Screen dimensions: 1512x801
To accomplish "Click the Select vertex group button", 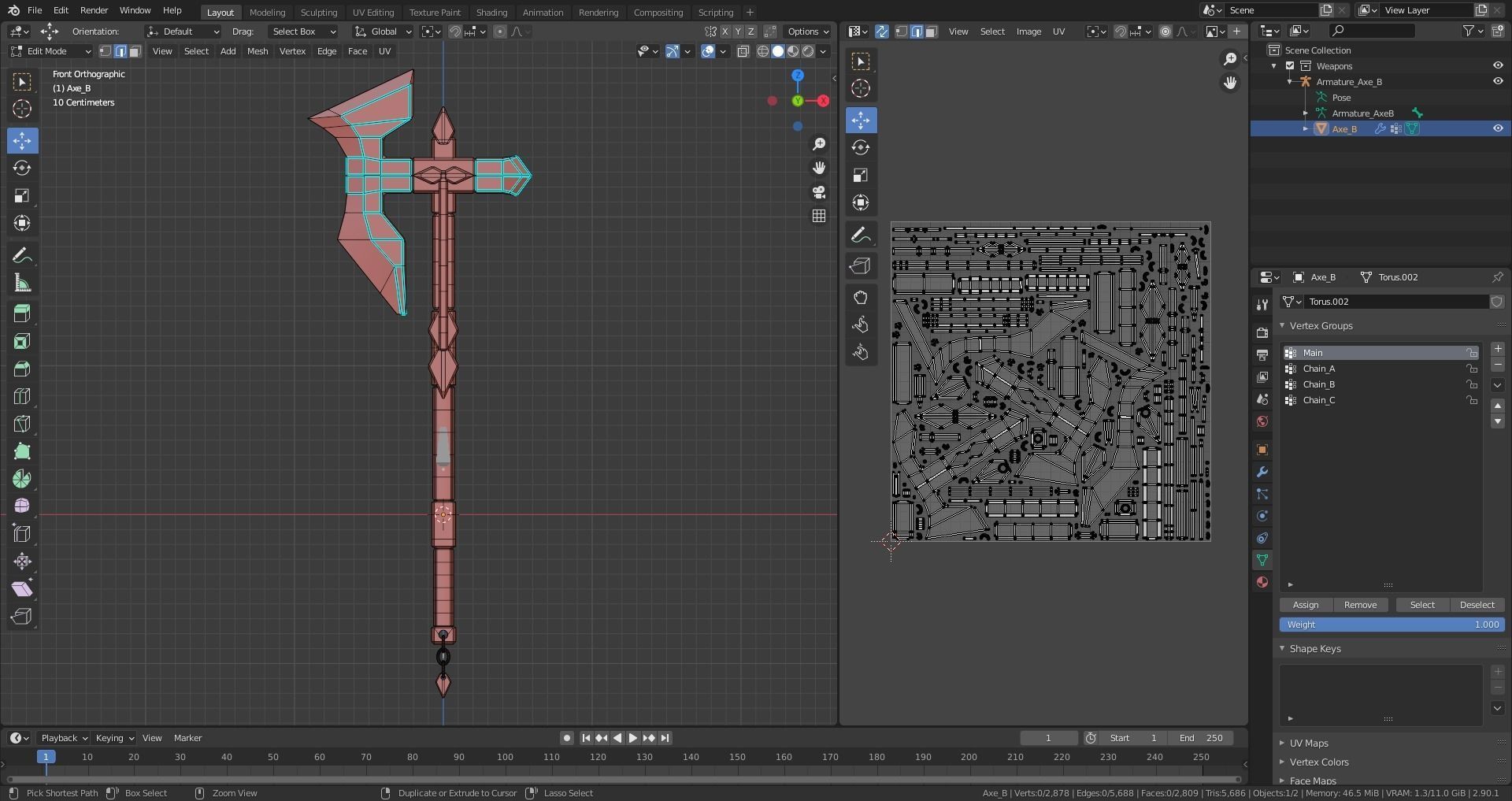I will coord(1422,605).
